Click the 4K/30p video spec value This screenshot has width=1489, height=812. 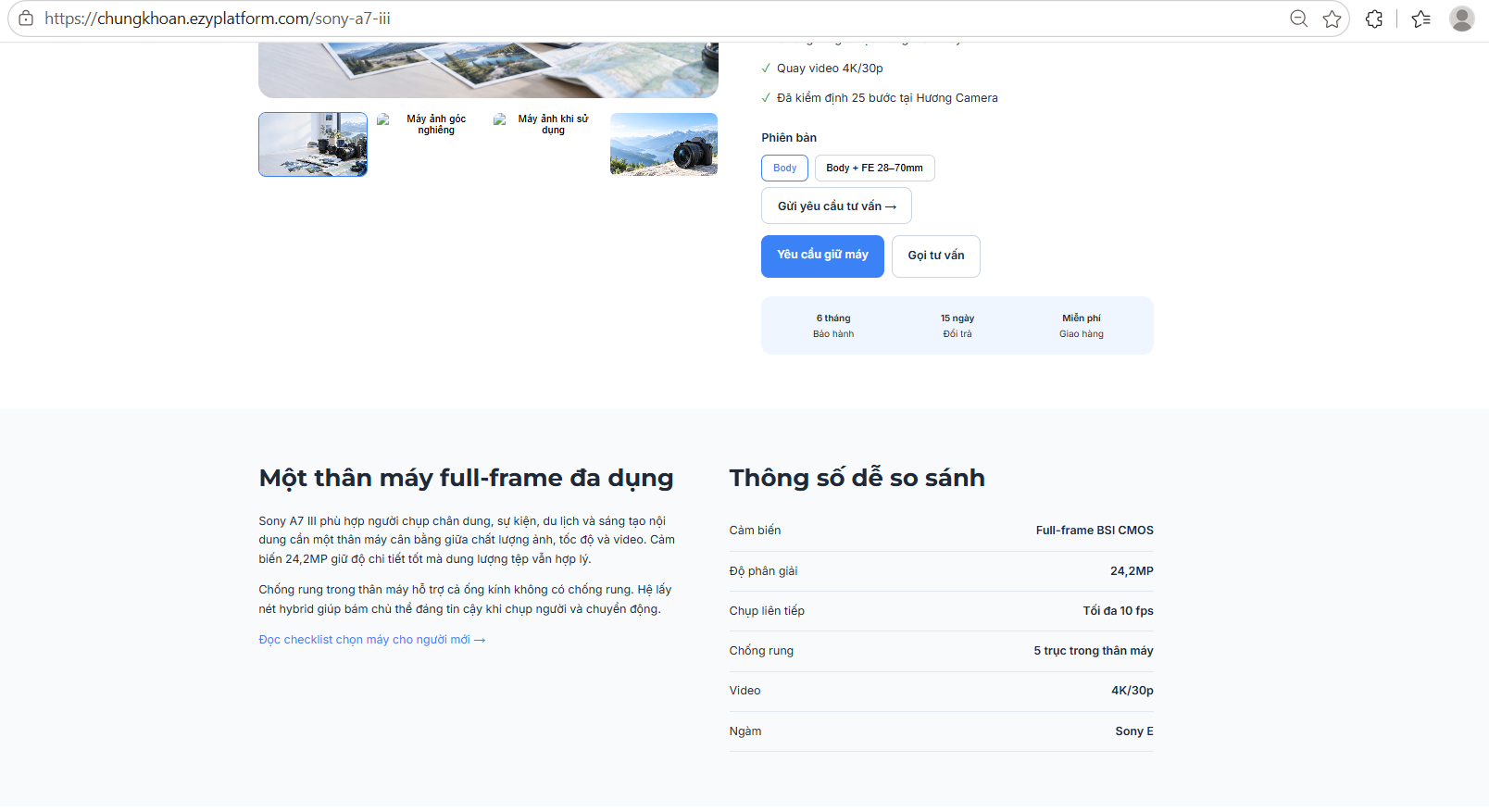tap(1132, 691)
